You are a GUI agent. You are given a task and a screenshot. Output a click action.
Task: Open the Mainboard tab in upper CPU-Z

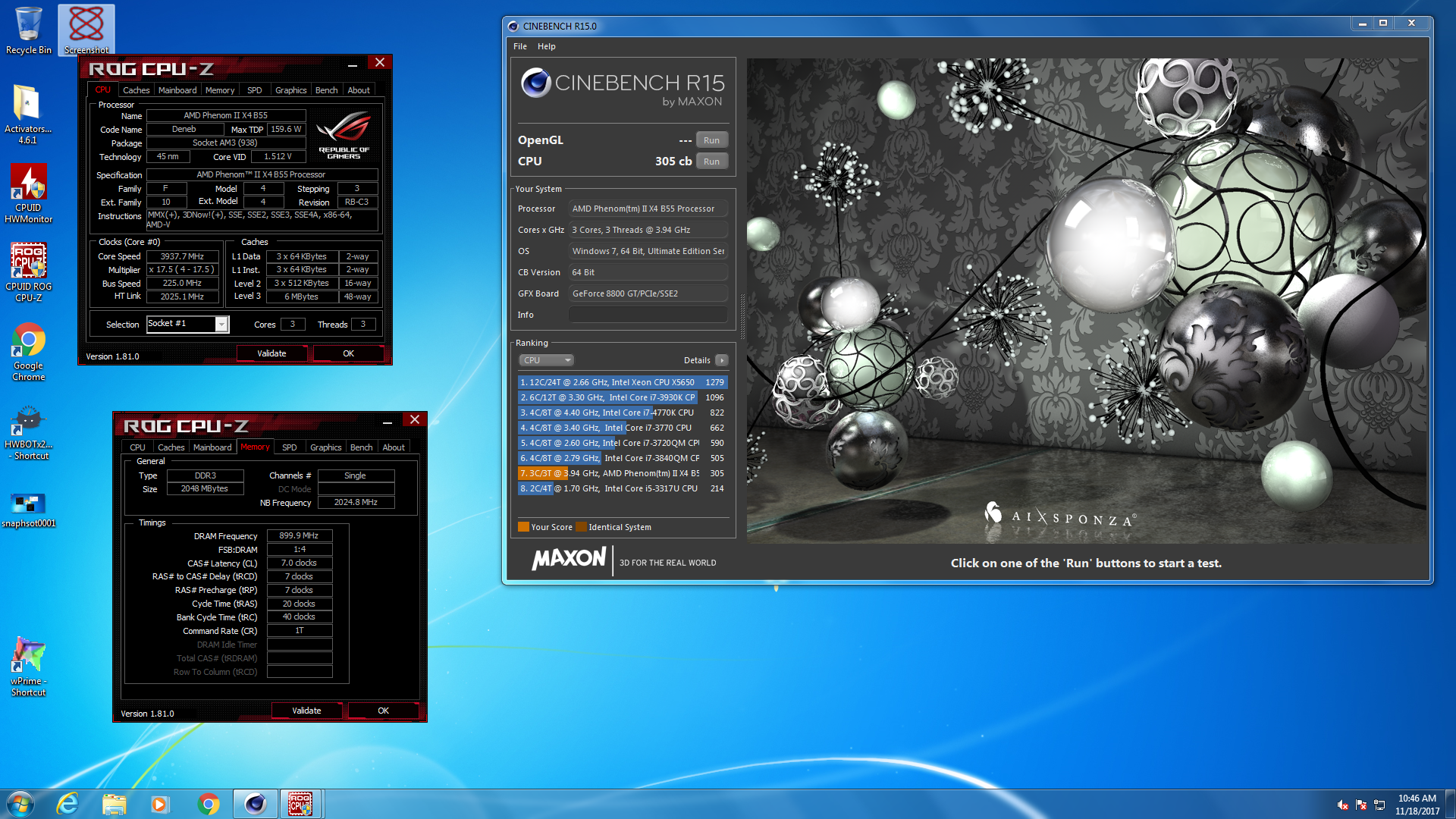click(x=177, y=90)
